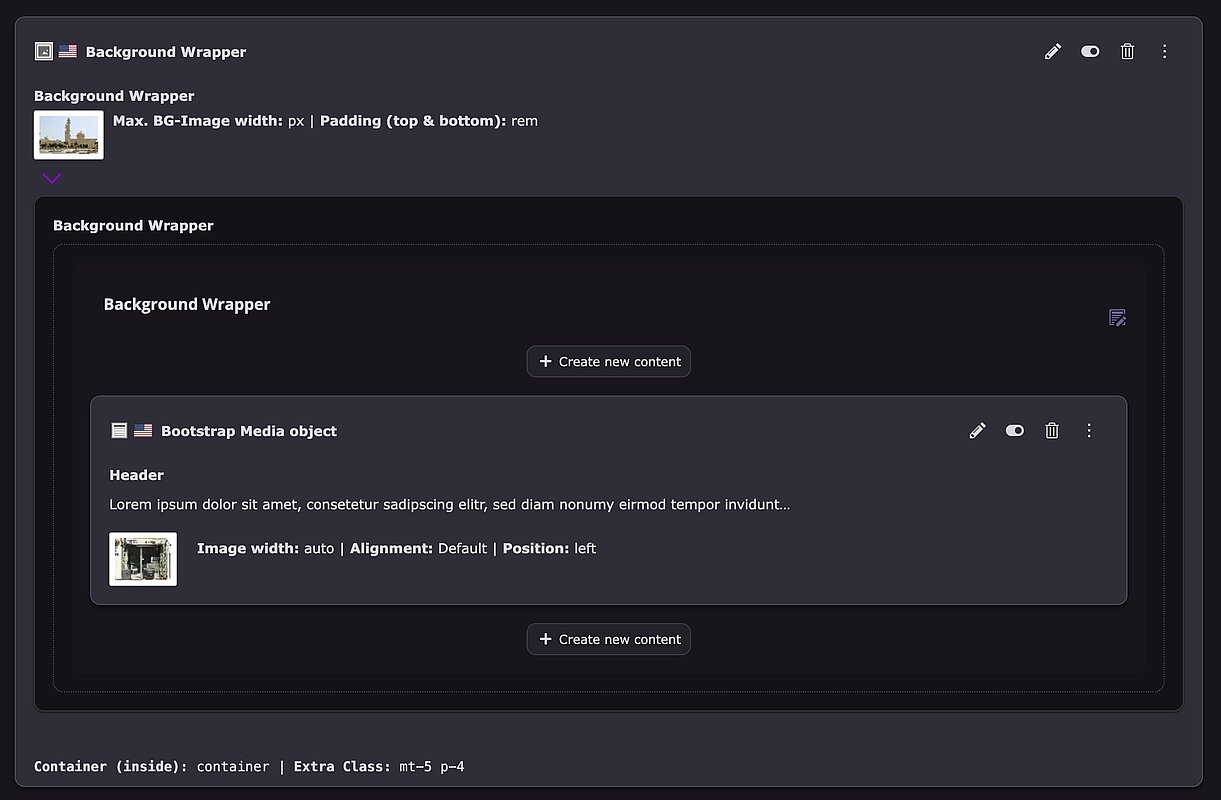This screenshot has width=1221, height=800.
Task: Open more options for outer Background Wrapper
Action: click(1164, 52)
